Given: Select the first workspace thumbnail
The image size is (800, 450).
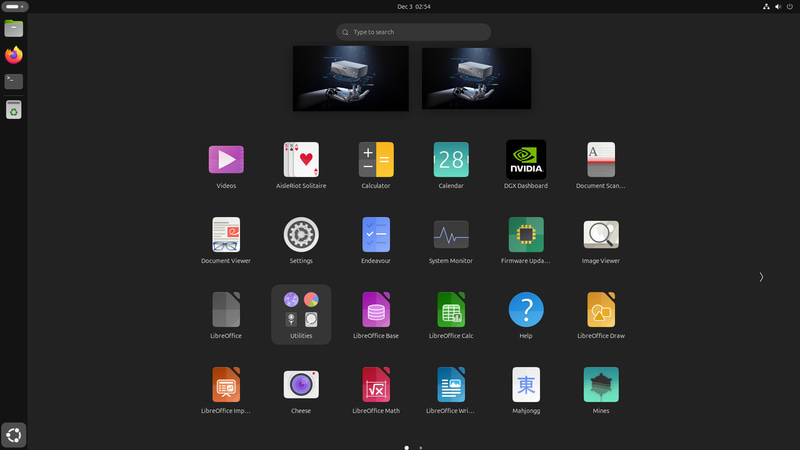Looking at the screenshot, I should 351,79.
